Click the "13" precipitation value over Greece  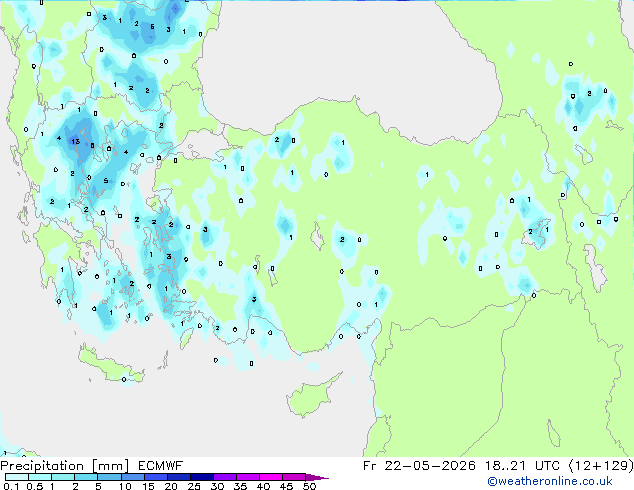(76, 142)
